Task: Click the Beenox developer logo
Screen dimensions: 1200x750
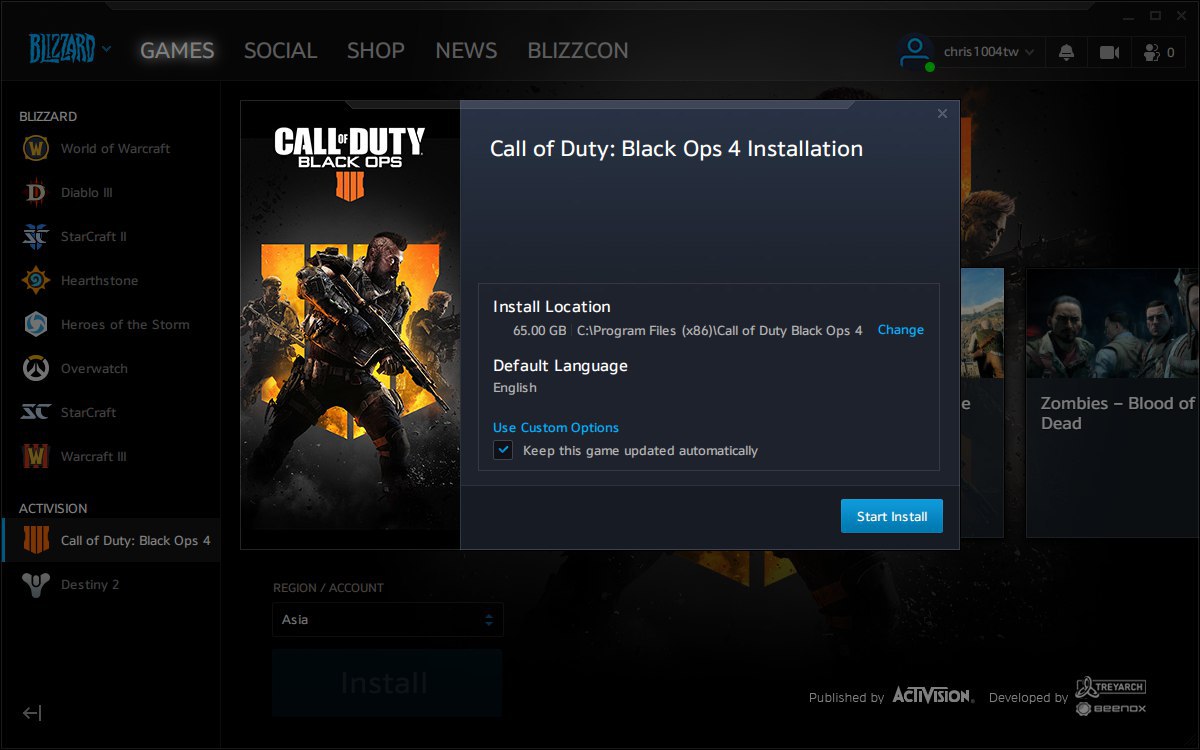Action: (1110, 708)
